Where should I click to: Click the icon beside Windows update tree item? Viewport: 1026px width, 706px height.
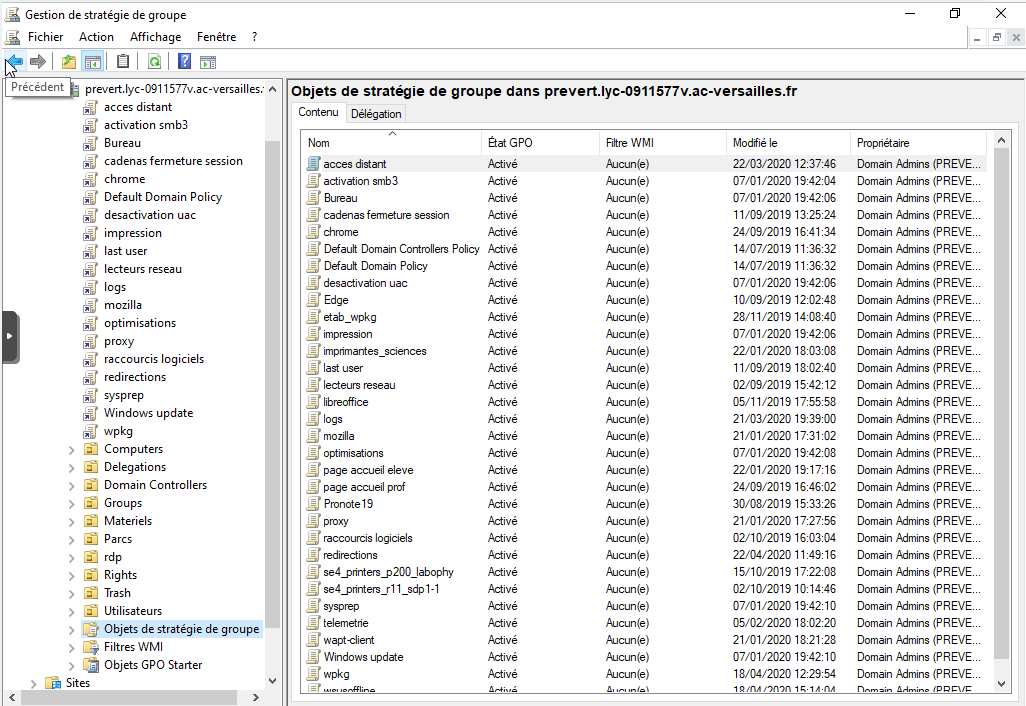coord(90,413)
